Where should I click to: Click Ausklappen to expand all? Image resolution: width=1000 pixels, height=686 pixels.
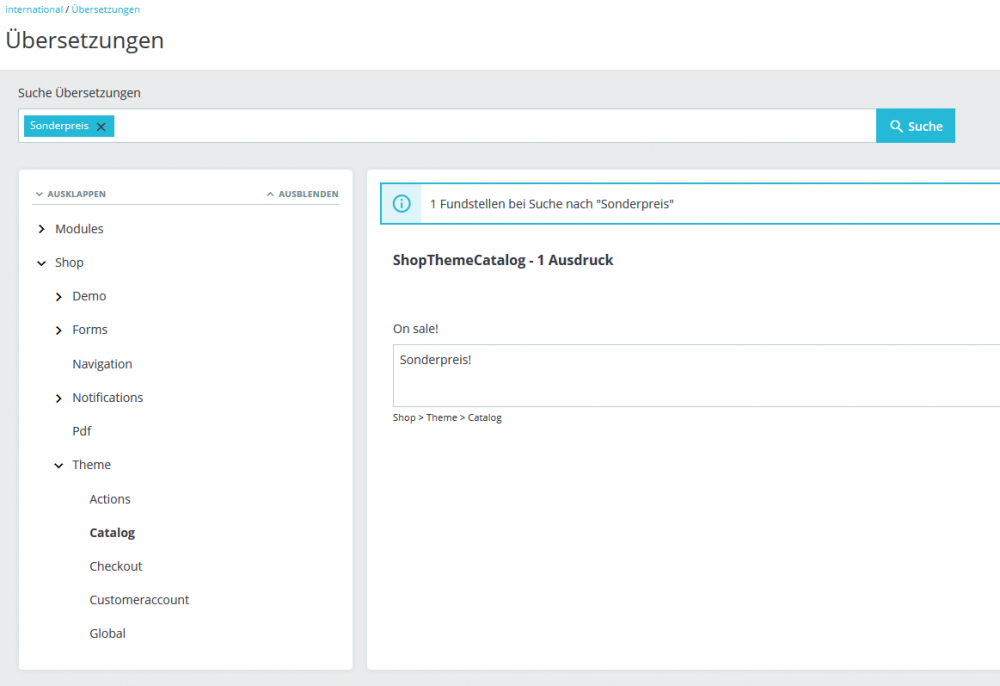[70, 194]
